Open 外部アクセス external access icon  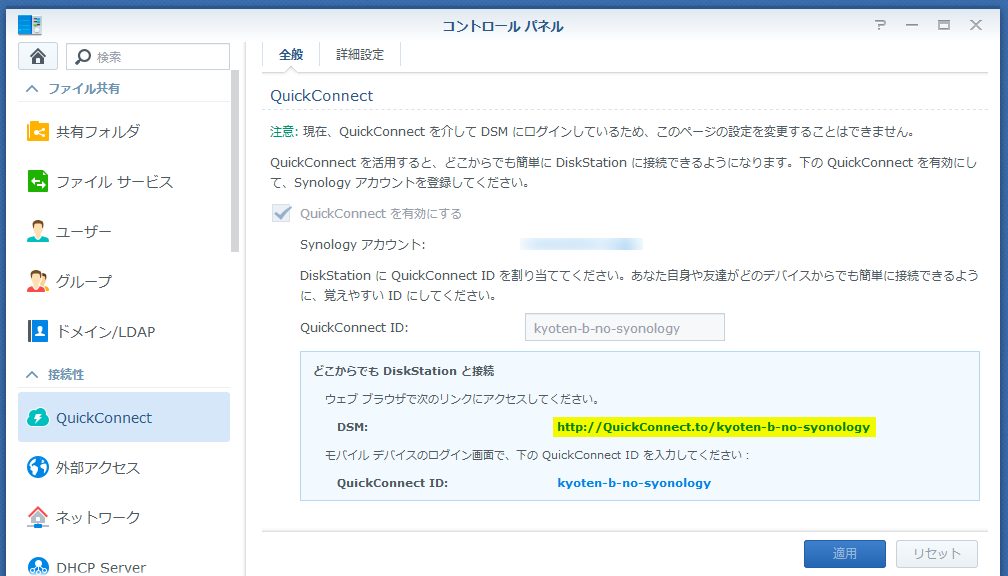point(38,467)
